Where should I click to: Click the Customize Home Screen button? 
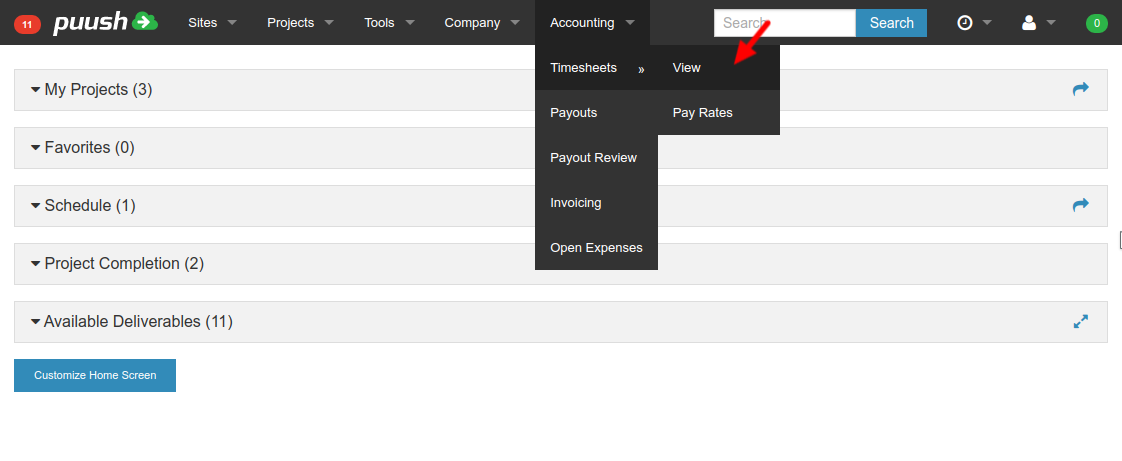click(x=95, y=376)
